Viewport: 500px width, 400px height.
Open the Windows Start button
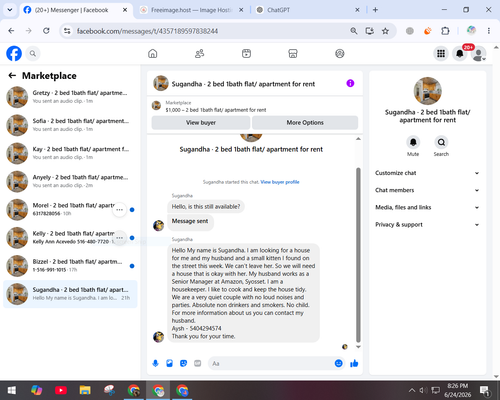point(11,390)
